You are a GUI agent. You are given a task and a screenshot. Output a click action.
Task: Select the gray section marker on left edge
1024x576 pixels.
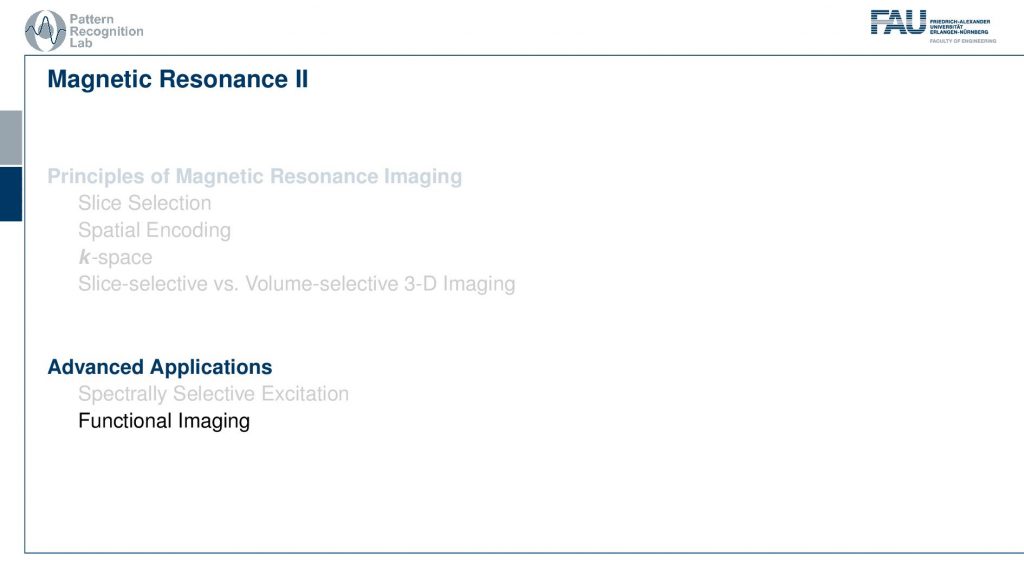pos(11,137)
